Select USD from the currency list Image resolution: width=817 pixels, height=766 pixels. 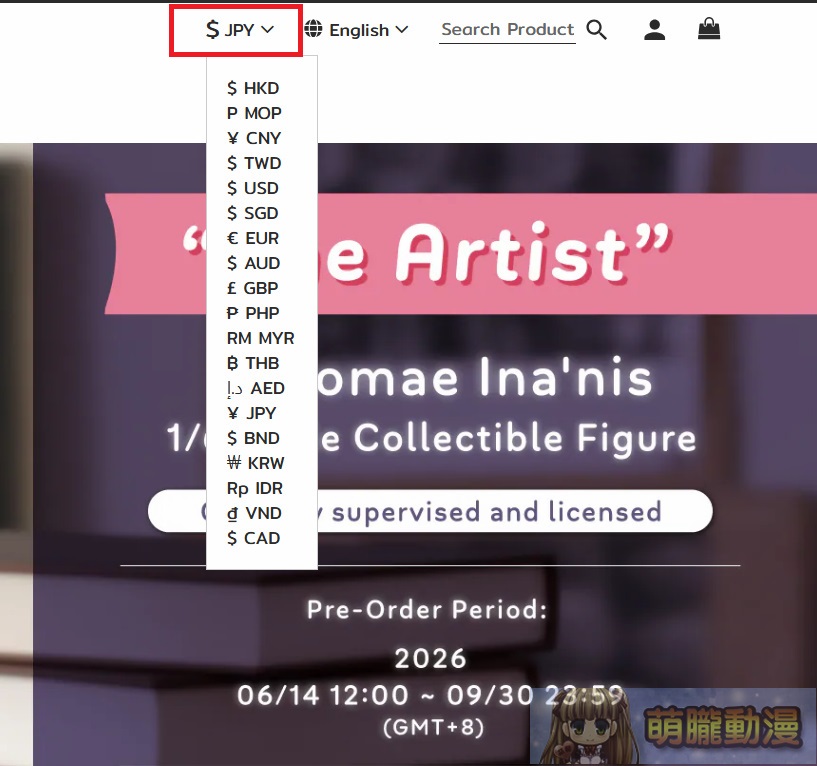tap(253, 188)
